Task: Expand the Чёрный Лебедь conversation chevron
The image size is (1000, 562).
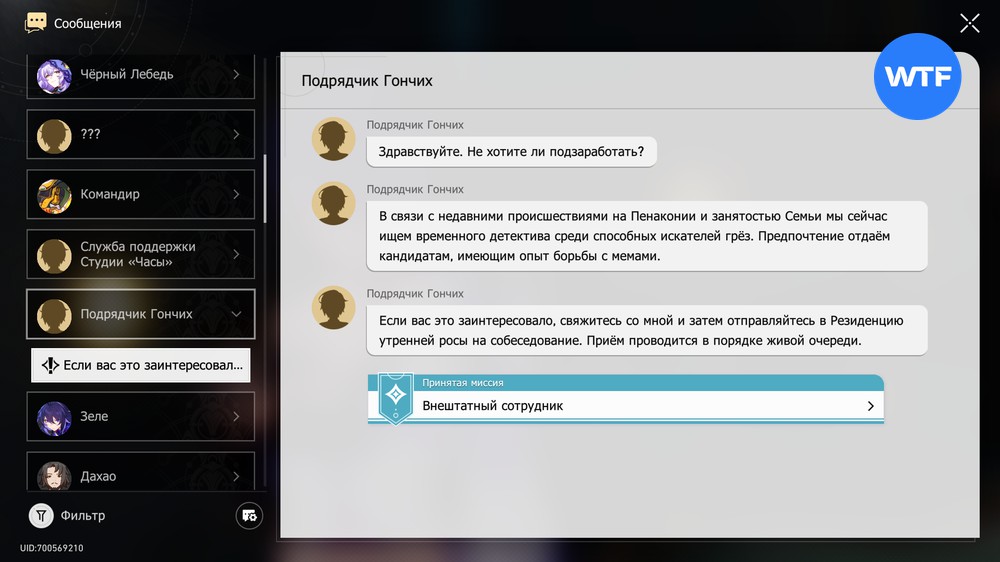Action: click(236, 75)
